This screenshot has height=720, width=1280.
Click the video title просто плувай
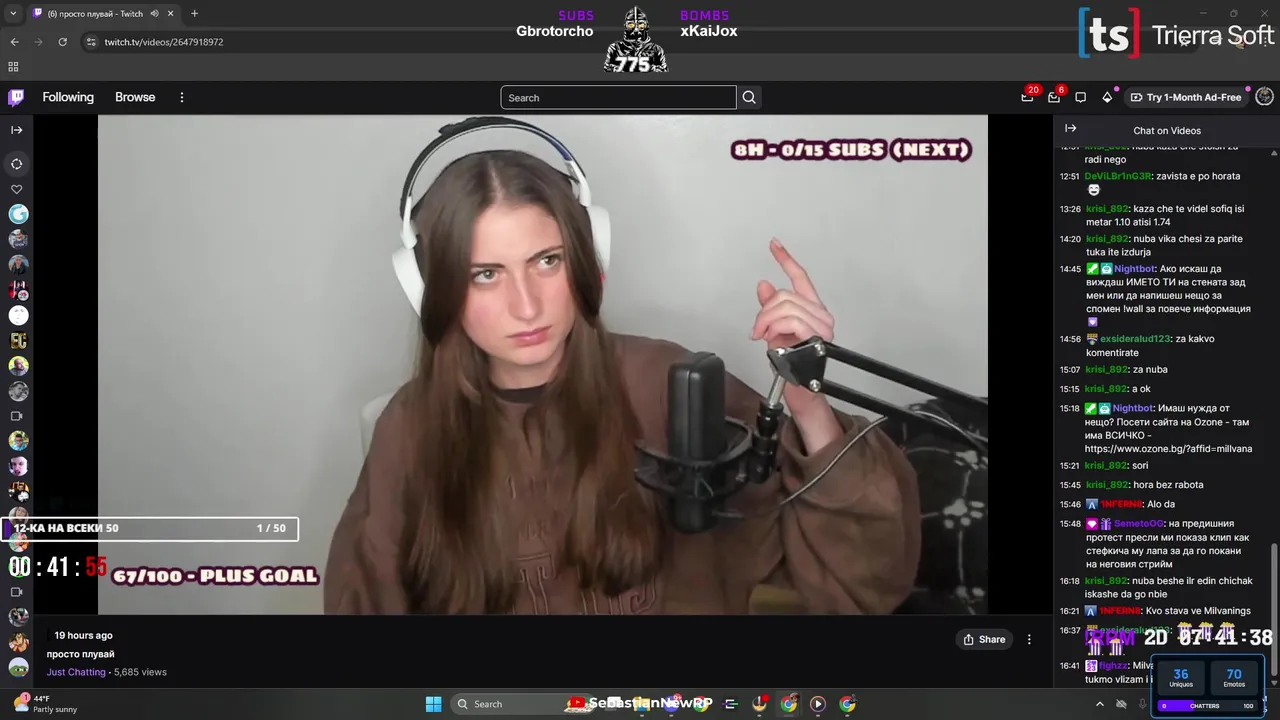point(80,654)
